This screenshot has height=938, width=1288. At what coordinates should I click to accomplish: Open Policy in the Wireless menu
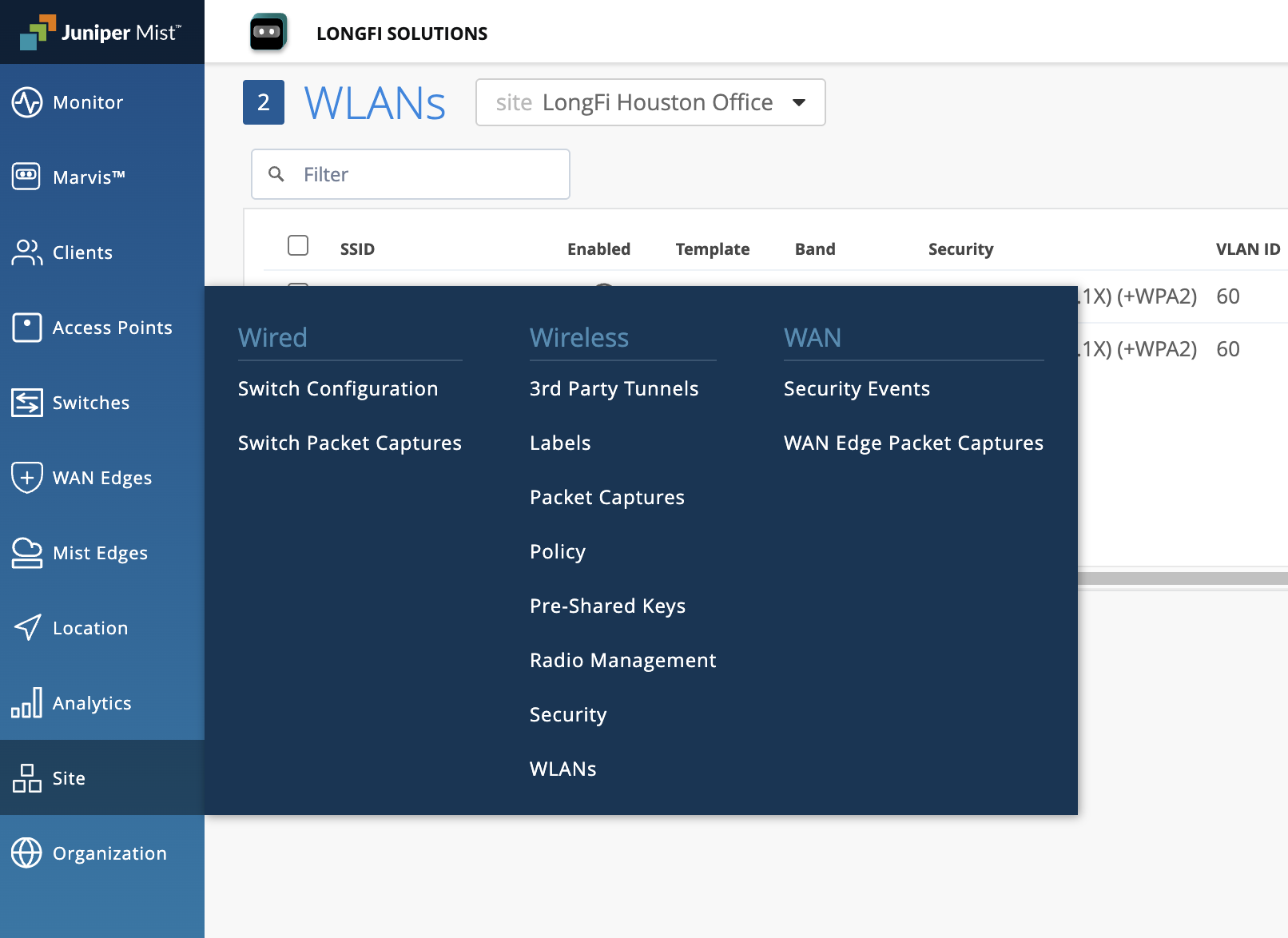click(x=558, y=551)
